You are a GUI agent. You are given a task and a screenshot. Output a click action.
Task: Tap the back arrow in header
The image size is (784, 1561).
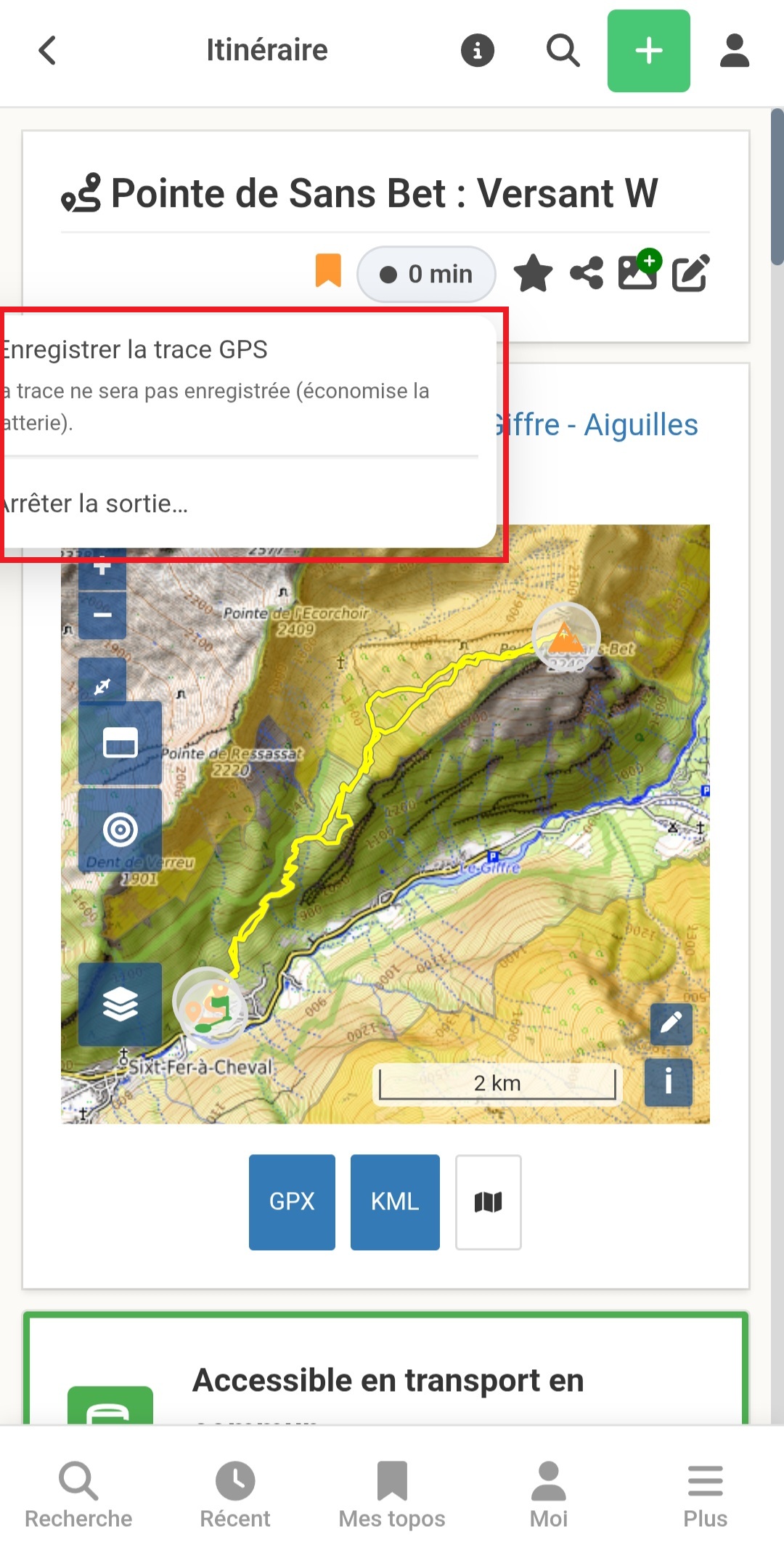[x=47, y=51]
